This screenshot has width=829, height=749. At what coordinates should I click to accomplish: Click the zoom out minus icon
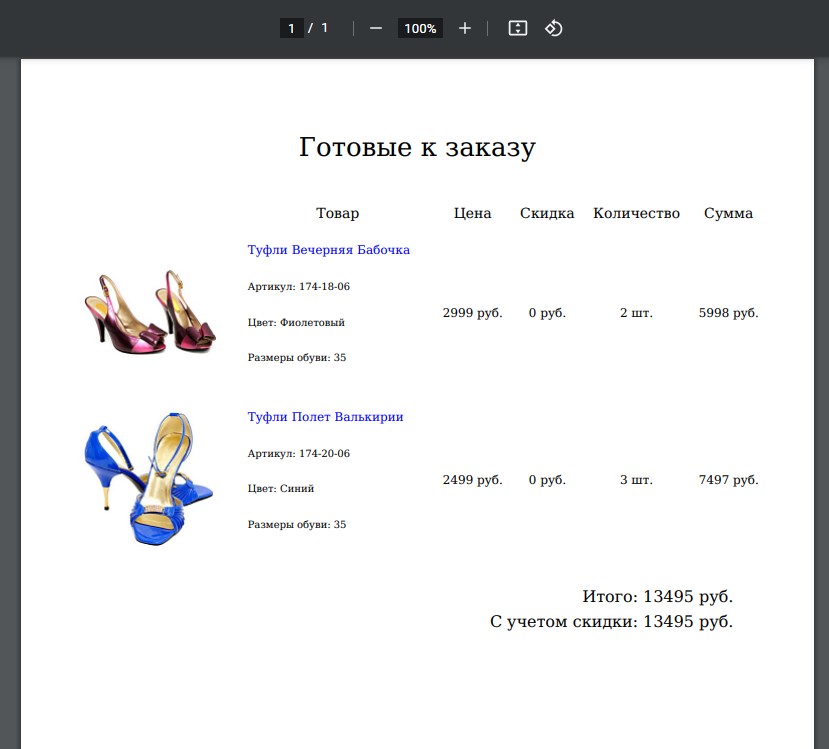click(375, 28)
